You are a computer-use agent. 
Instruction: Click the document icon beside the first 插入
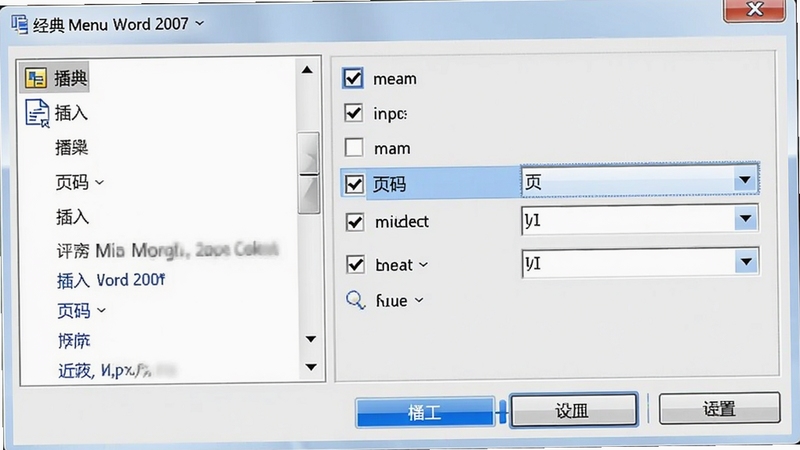coord(37,113)
